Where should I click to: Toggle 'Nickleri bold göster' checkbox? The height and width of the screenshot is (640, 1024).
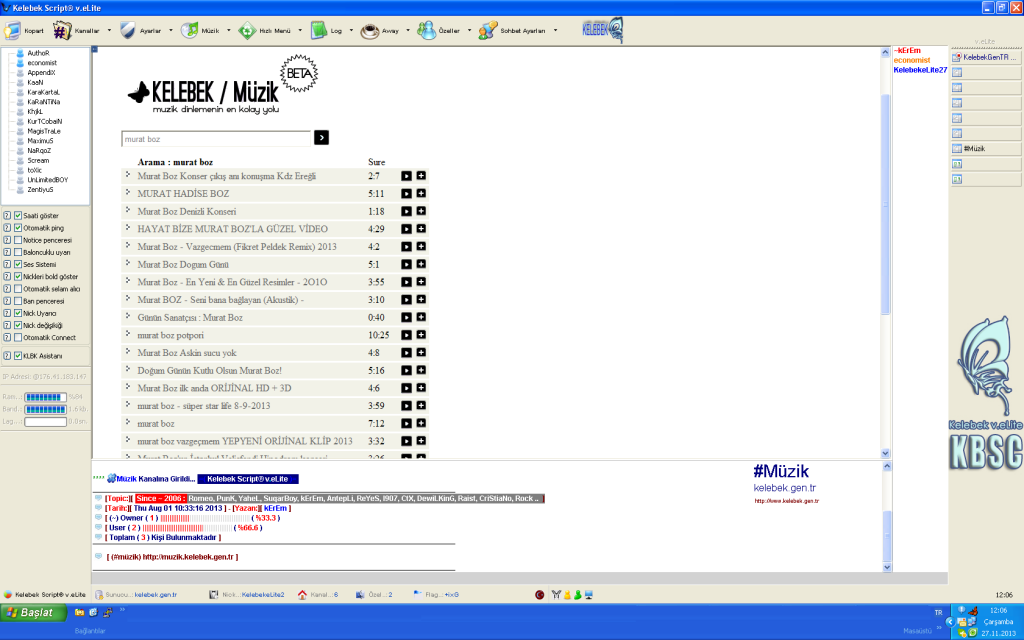[x=18, y=277]
